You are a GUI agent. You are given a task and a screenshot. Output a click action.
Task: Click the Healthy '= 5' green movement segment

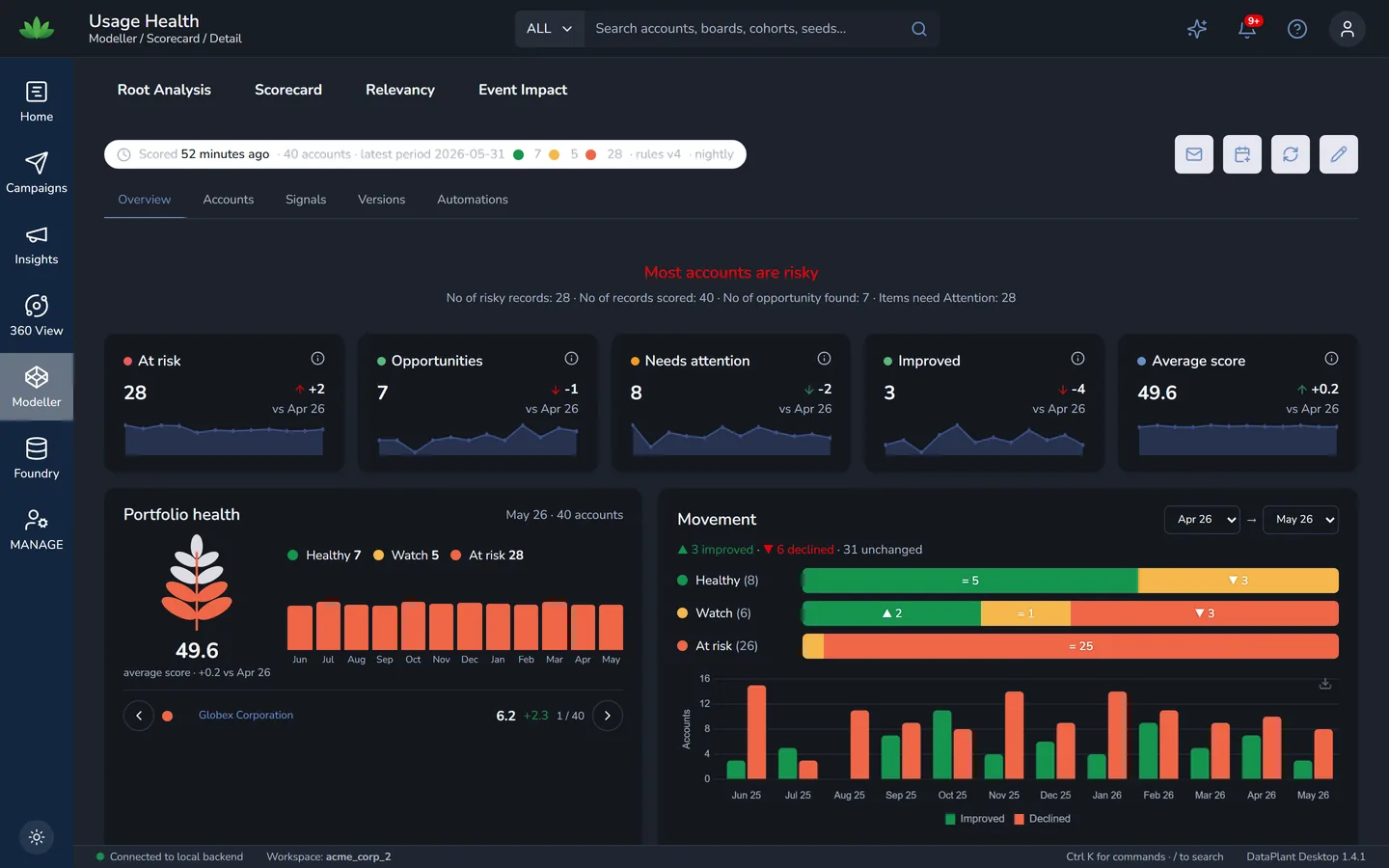point(970,581)
